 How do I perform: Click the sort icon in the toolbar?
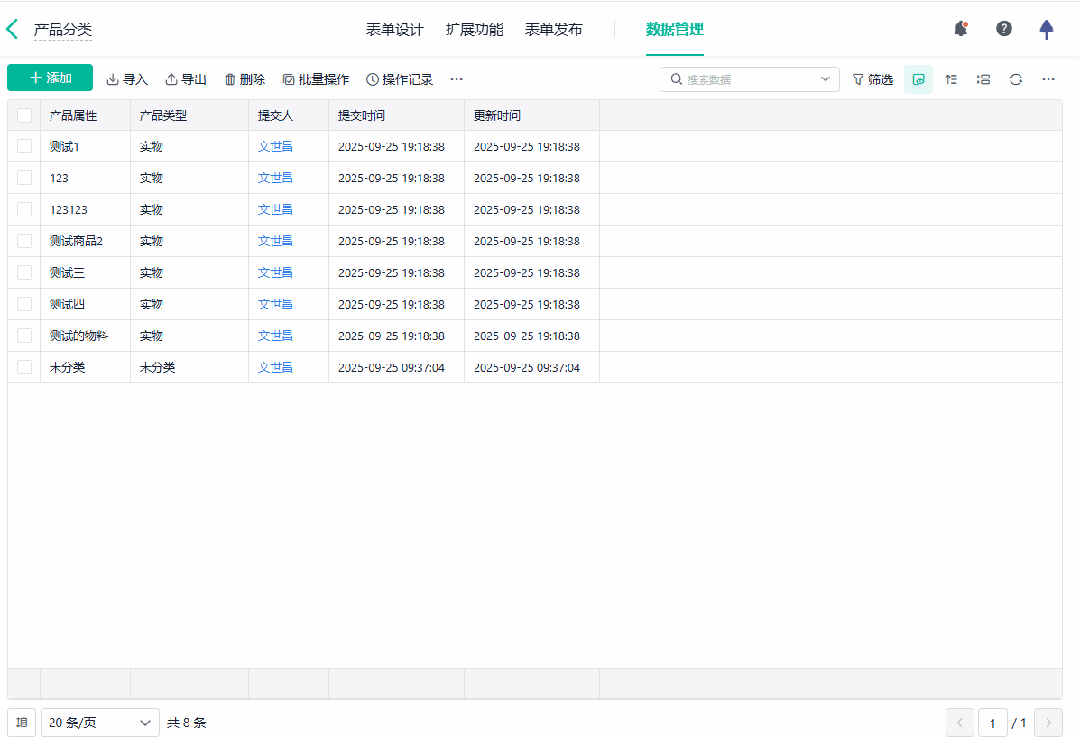[x=951, y=79]
